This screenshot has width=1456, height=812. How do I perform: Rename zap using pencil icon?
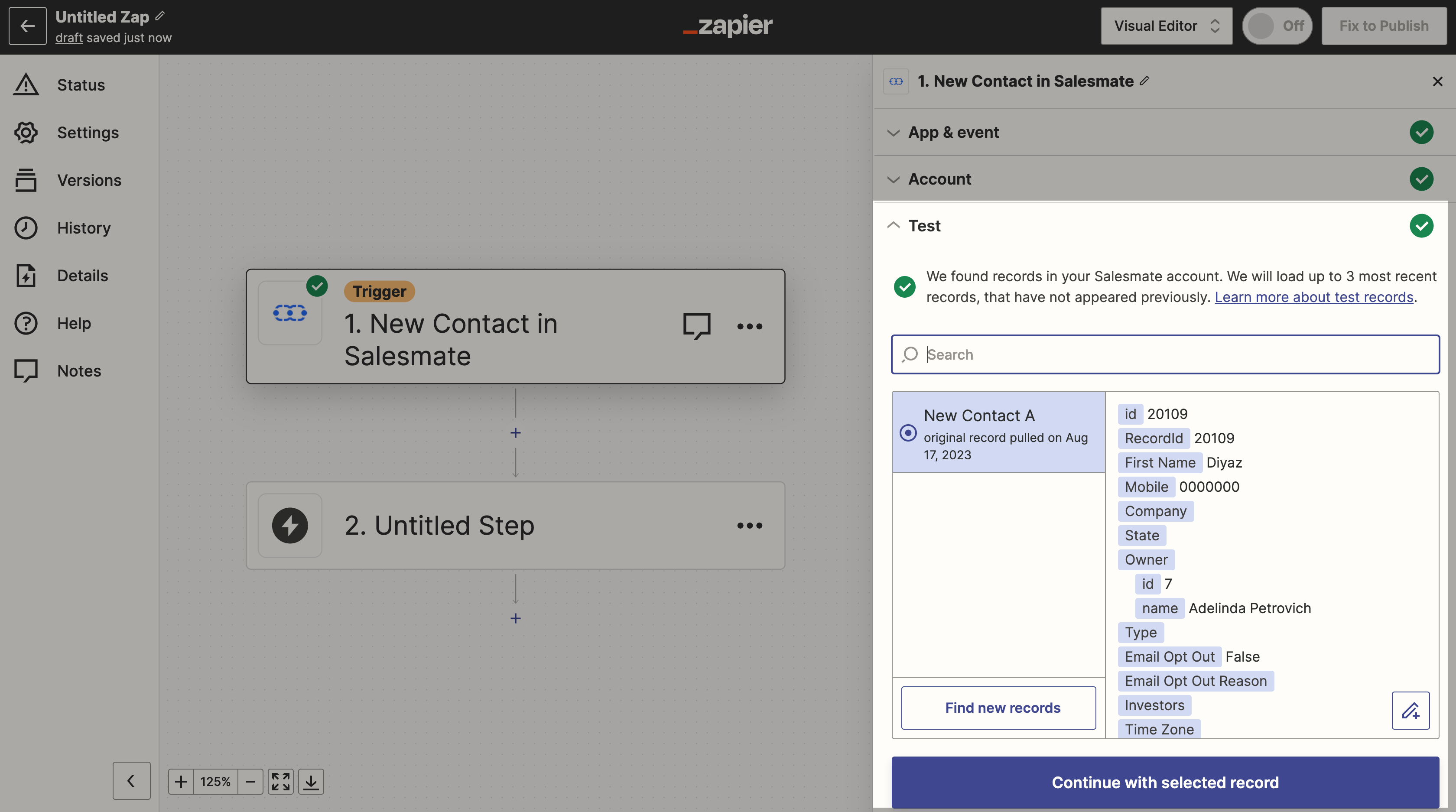pos(160,16)
